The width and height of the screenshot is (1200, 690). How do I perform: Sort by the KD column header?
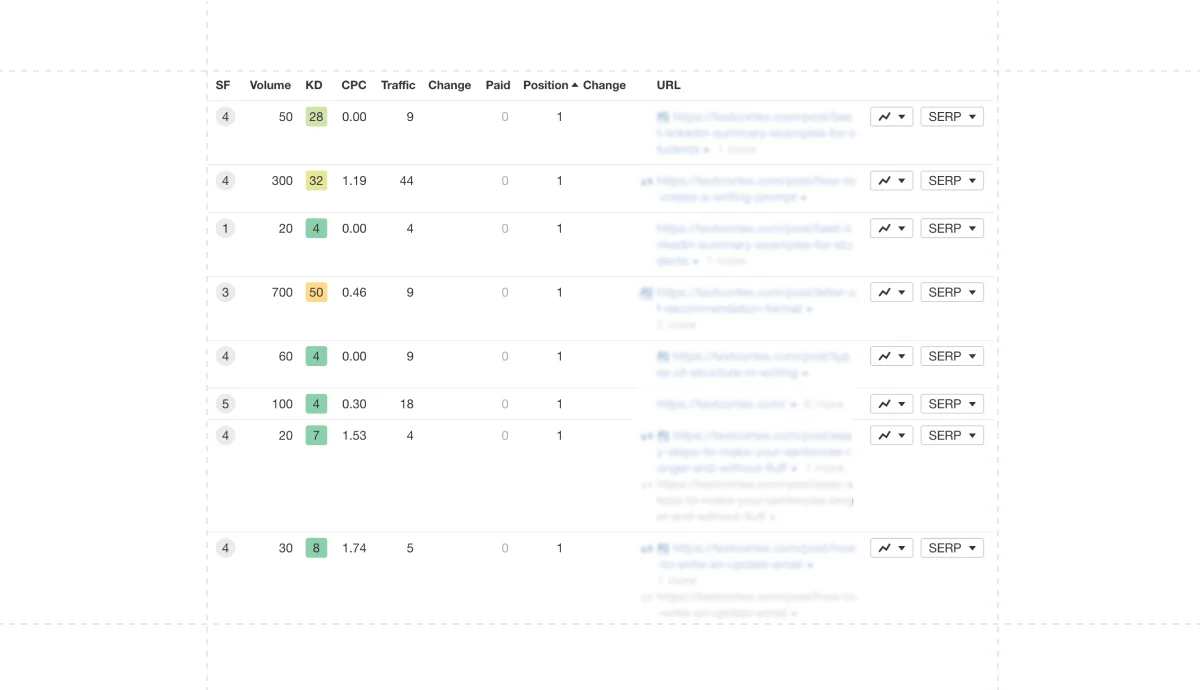tap(314, 86)
